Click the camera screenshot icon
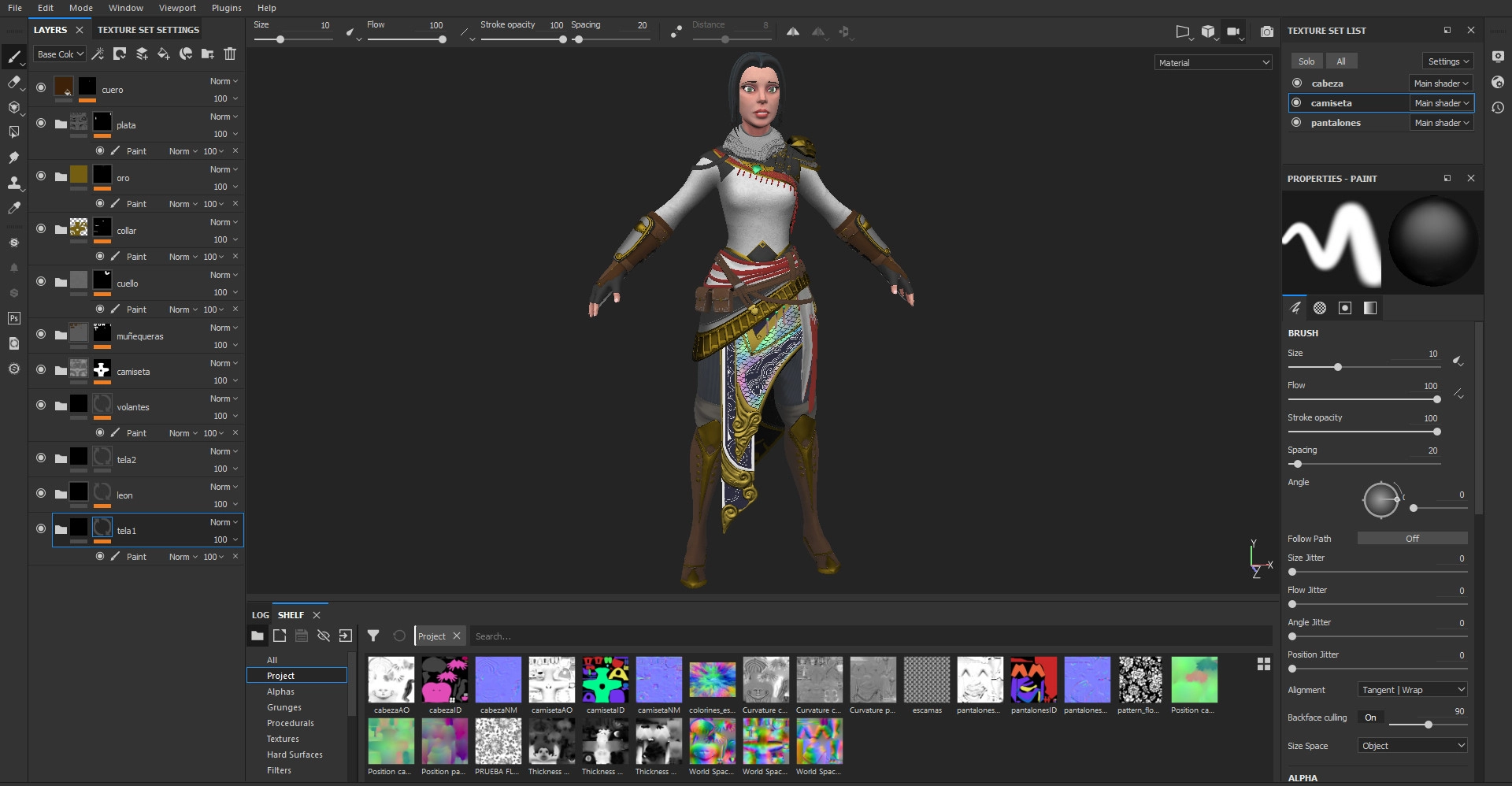Image resolution: width=1512 pixels, height=786 pixels. tap(1266, 32)
